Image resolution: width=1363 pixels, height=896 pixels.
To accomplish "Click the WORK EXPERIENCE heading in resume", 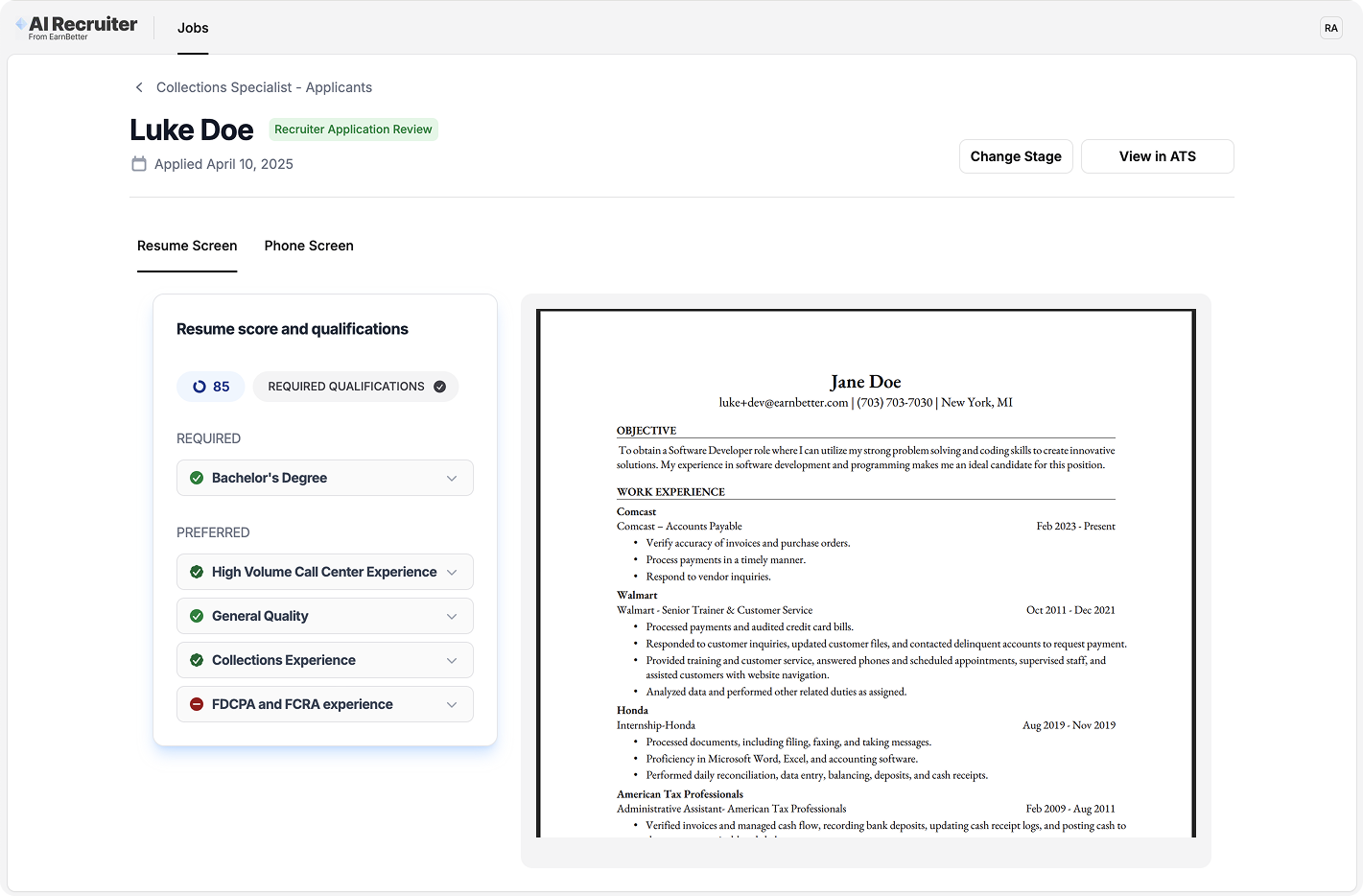I will point(670,492).
